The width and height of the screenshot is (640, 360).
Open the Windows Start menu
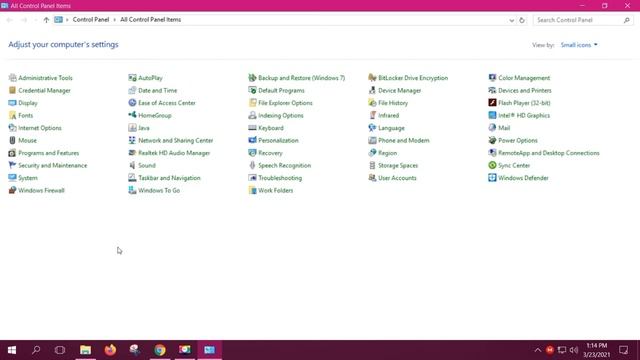click(x=12, y=350)
